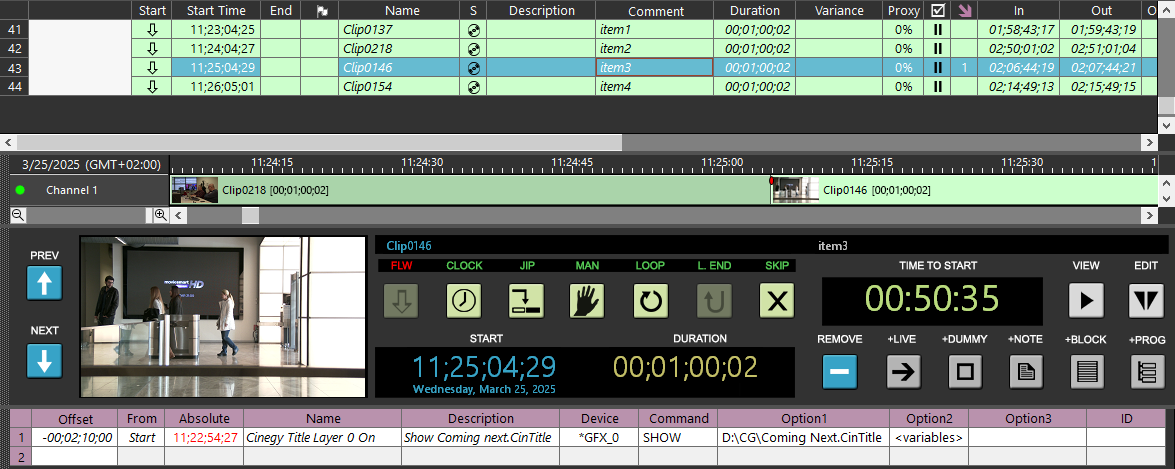Screen dimensions: 1175x469
Task: Open the EDIT clip button
Action: tap(1145, 301)
